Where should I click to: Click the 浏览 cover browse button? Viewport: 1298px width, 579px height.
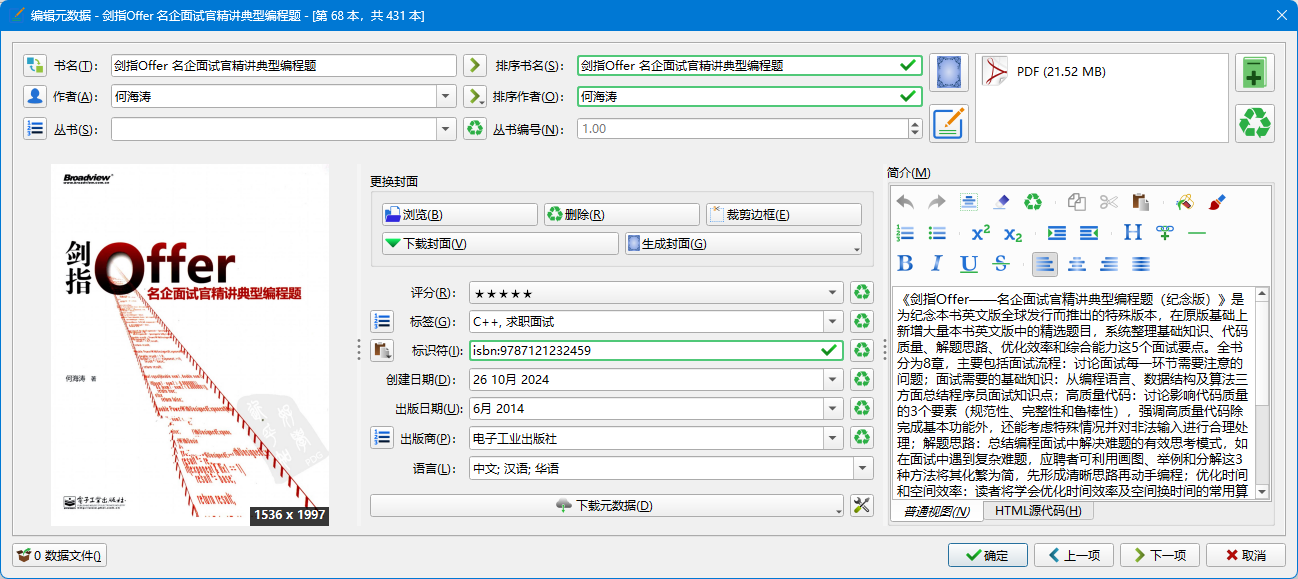pyautogui.click(x=459, y=215)
